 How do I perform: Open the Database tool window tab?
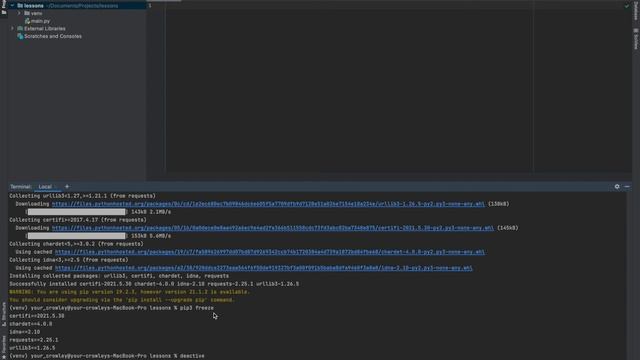636,10
